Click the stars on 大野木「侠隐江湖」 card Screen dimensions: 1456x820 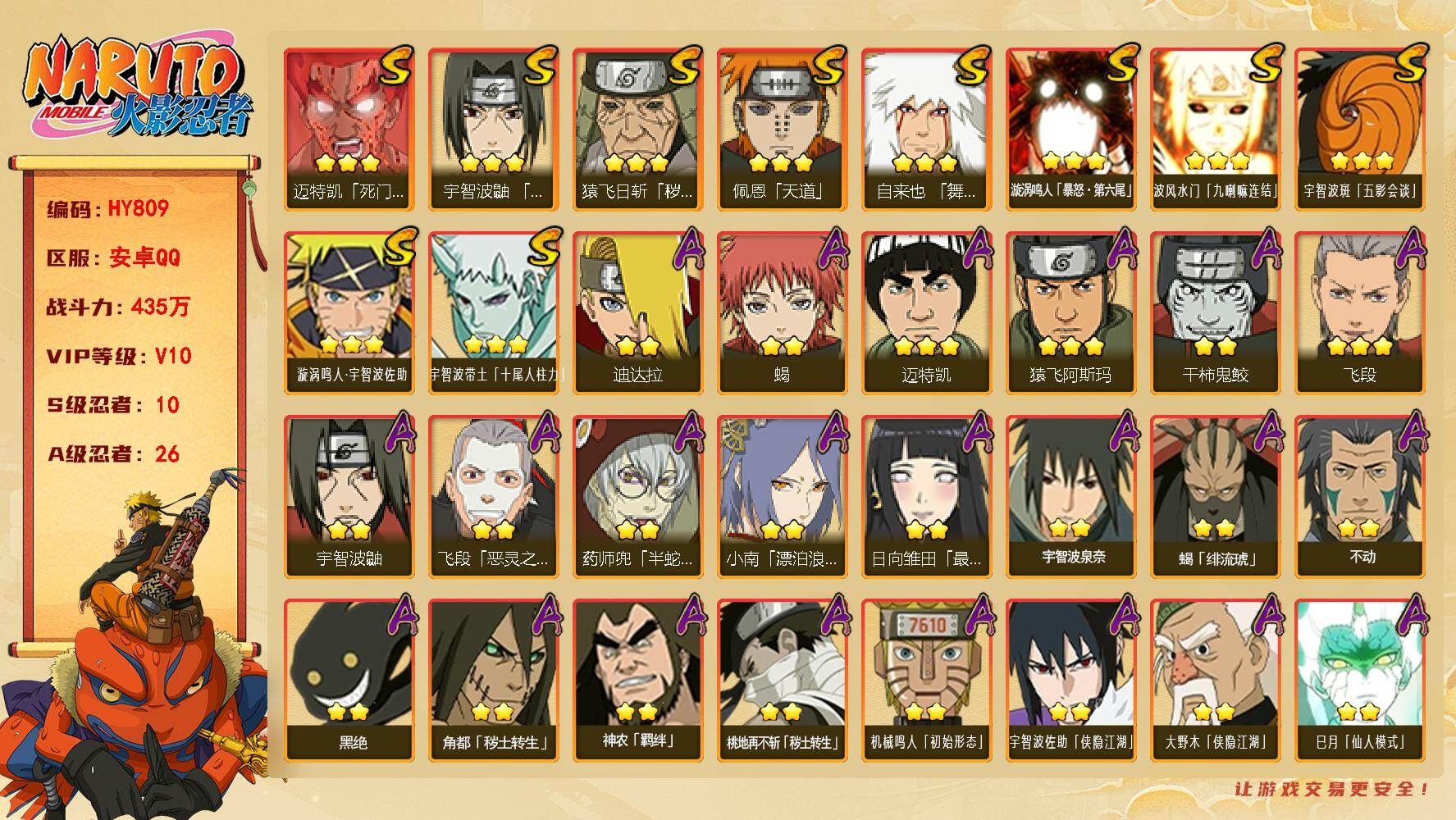pyautogui.click(x=1215, y=712)
